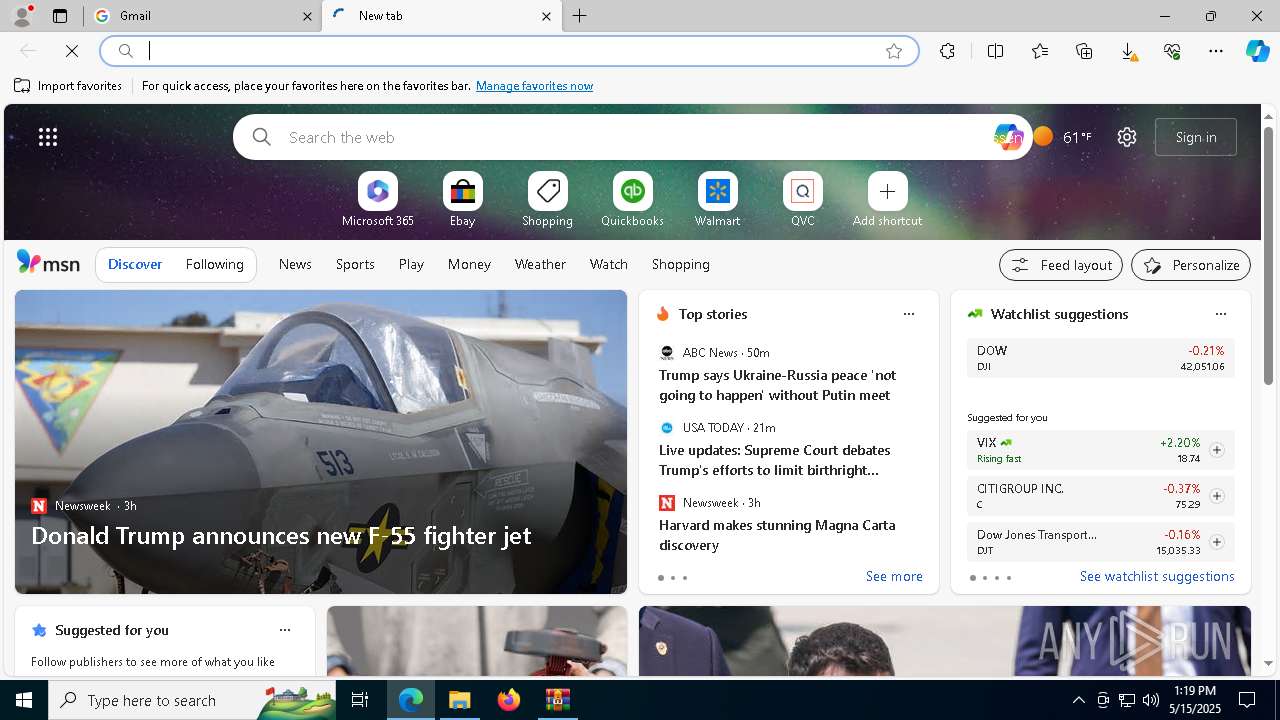
Task: Open page settings gear icon
Action: pyautogui.click(x=1127, y=137)
